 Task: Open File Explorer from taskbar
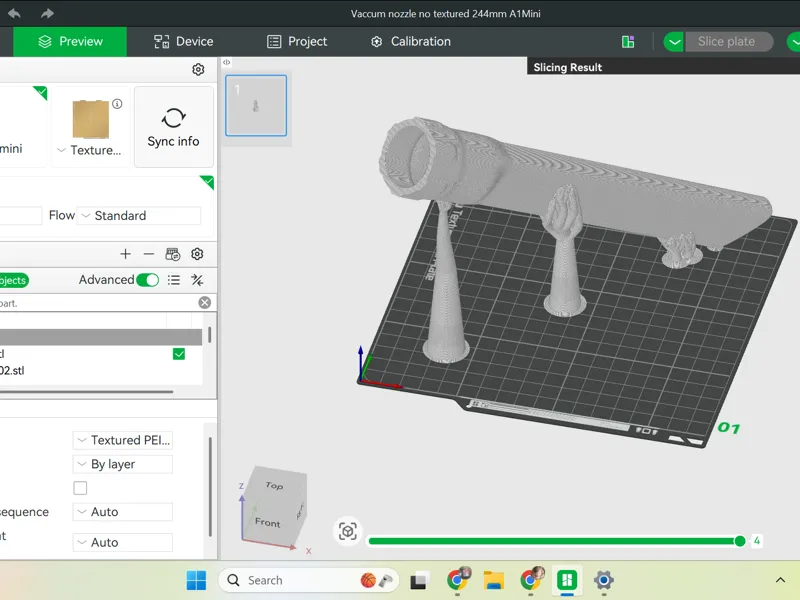(494, 580)
